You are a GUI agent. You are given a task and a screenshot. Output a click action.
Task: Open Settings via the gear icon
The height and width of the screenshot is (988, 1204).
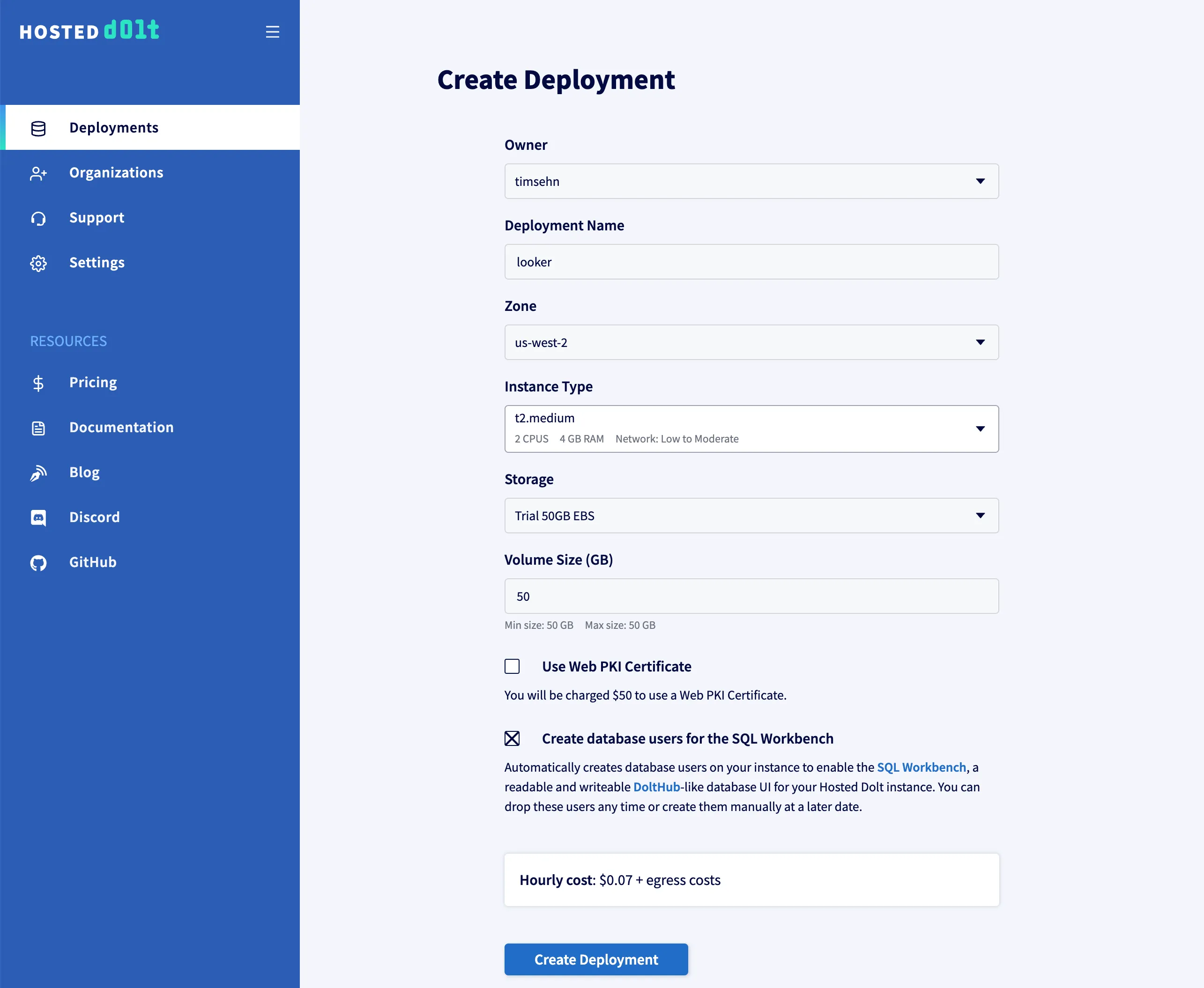coord(37,263)
